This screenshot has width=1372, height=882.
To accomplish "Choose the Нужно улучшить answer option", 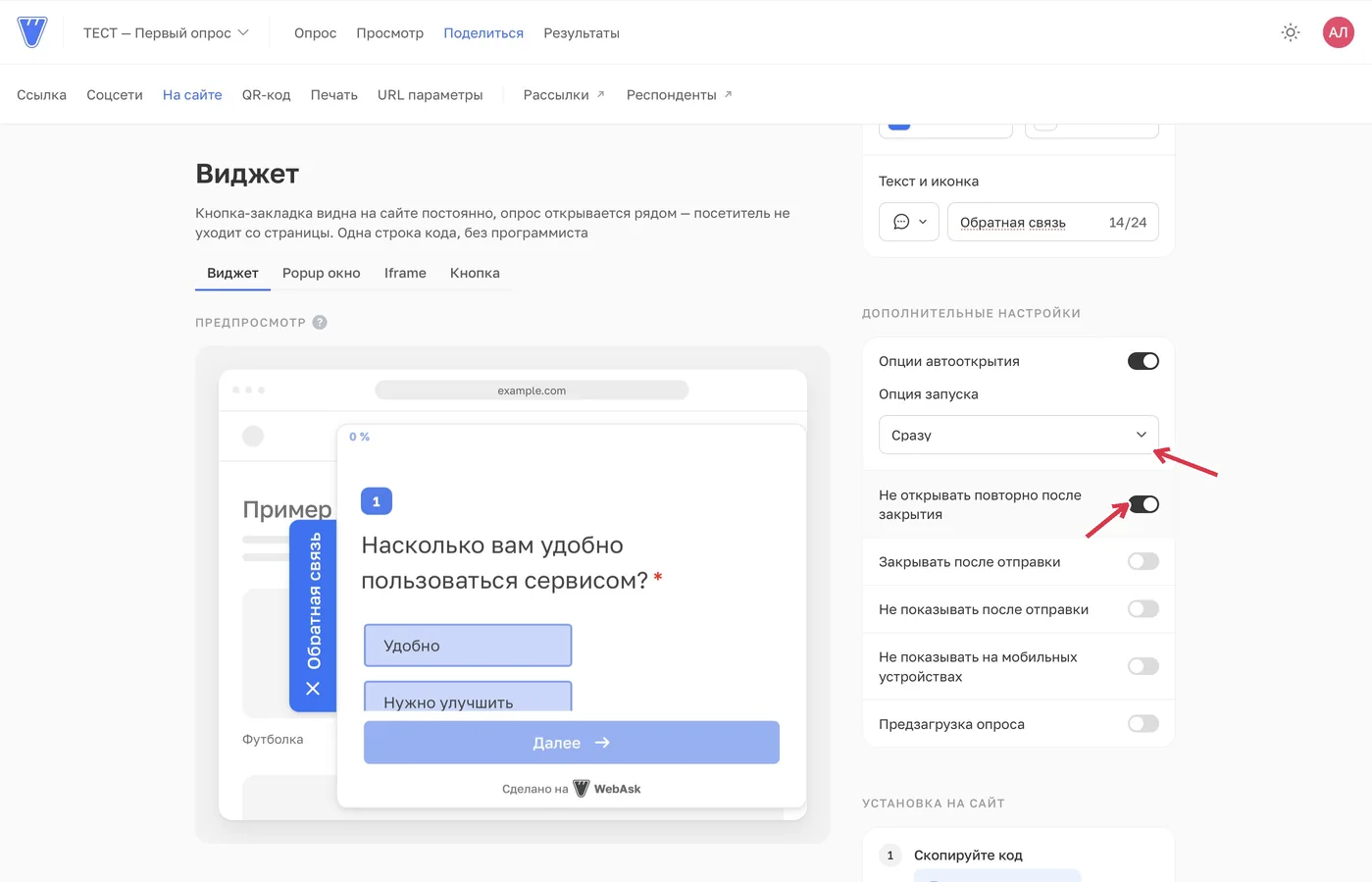I will pos(468,697).
